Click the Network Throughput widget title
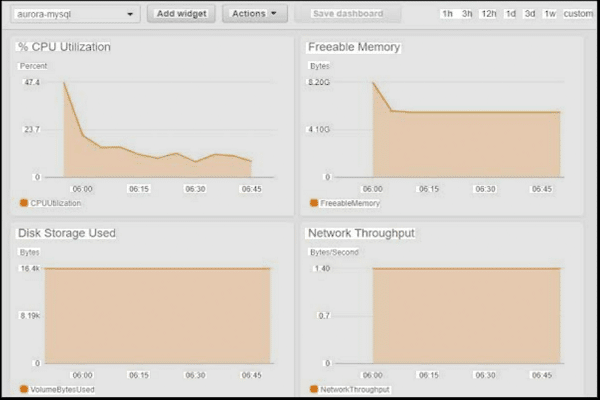The image size is (600, 400). (x=361, y=233)
